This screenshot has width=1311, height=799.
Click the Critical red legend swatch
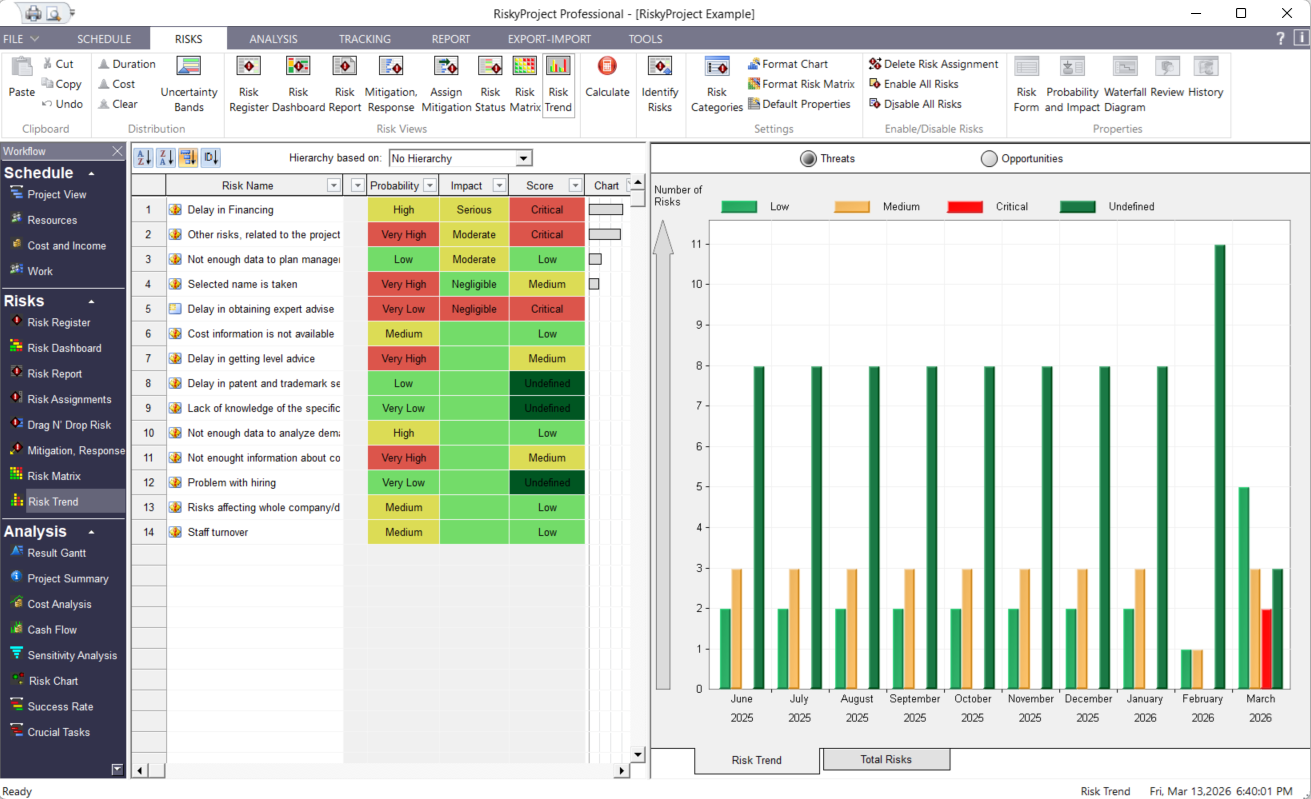pos(967,207)
